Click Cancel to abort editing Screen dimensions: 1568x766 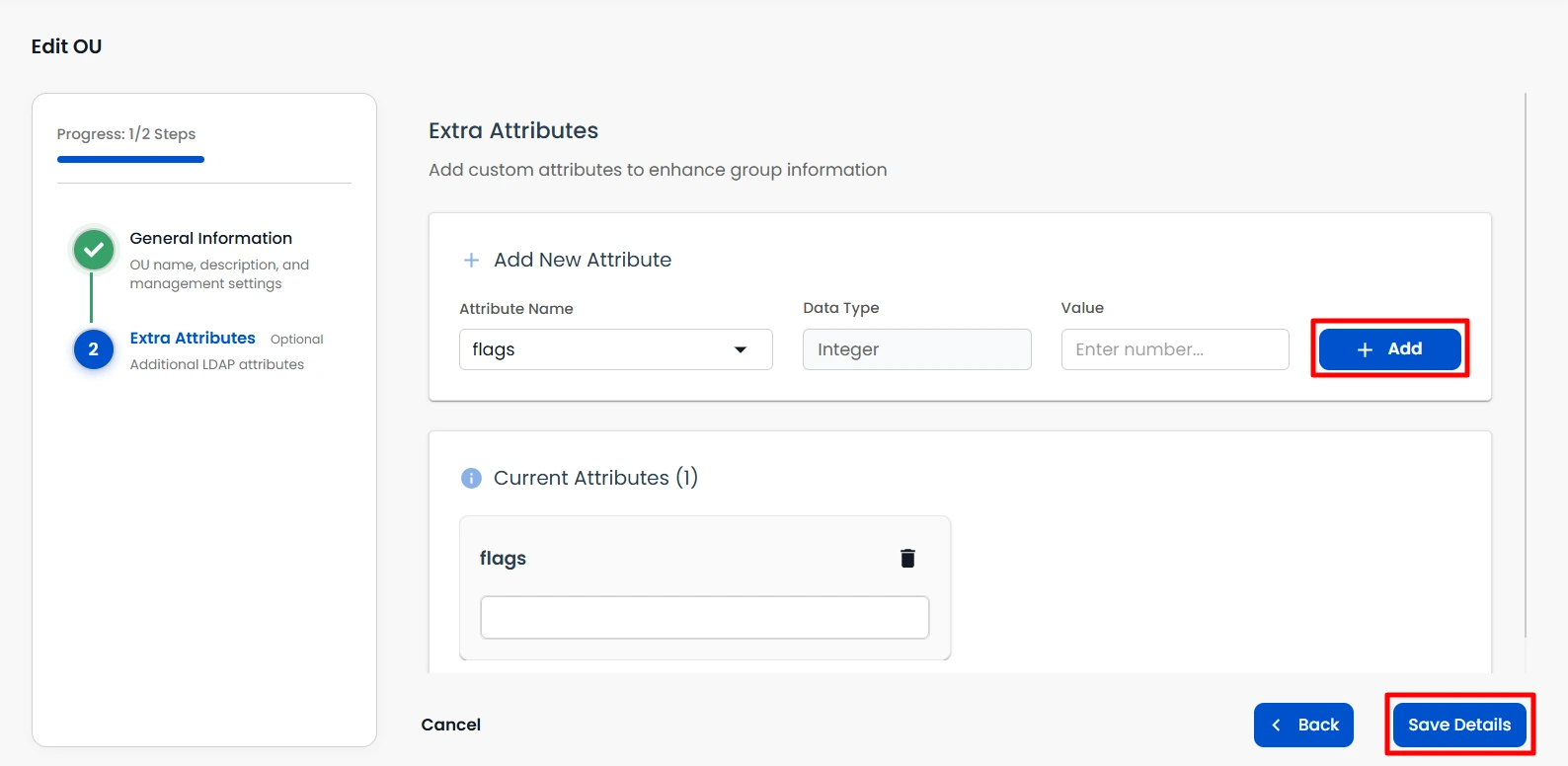coord(451,725)
